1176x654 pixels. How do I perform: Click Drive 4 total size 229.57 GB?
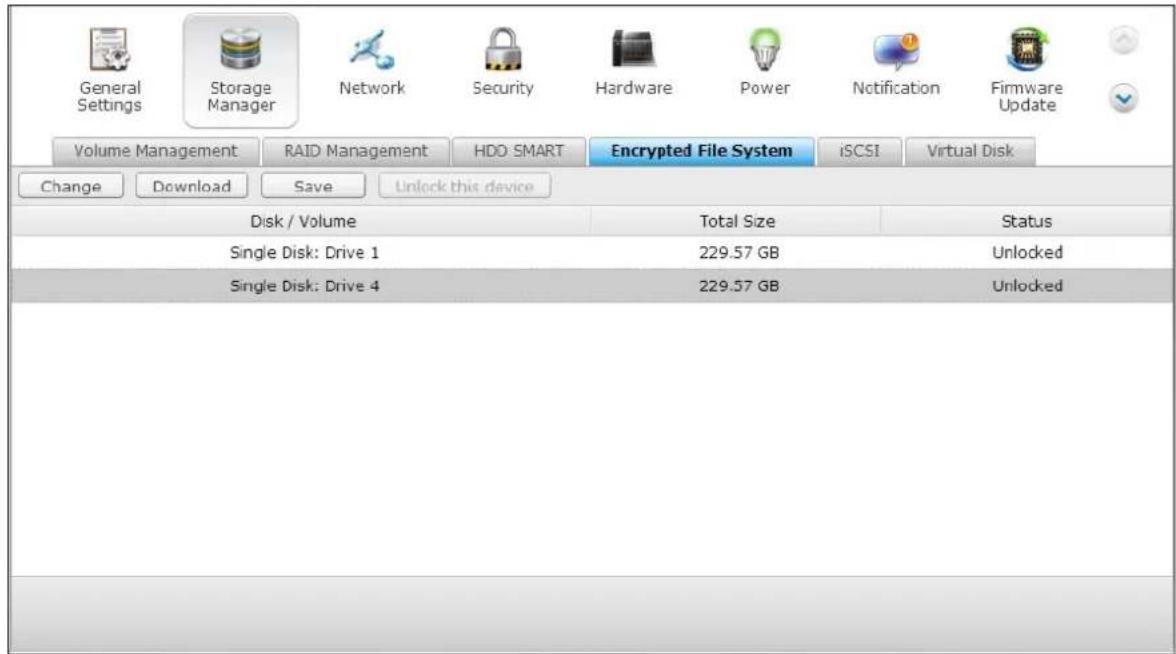(739, 286)
